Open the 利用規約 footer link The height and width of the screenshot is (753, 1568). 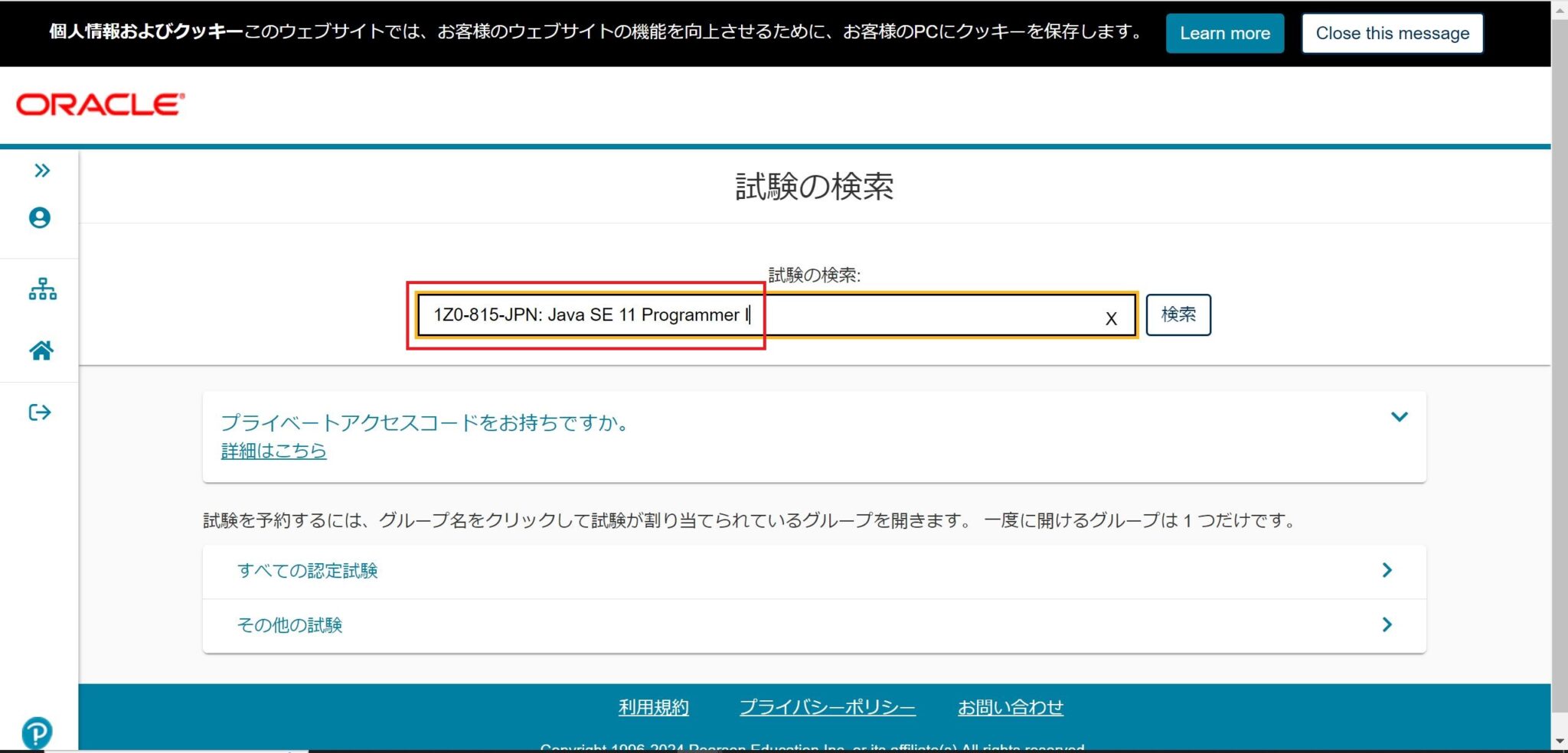[653, 707]
